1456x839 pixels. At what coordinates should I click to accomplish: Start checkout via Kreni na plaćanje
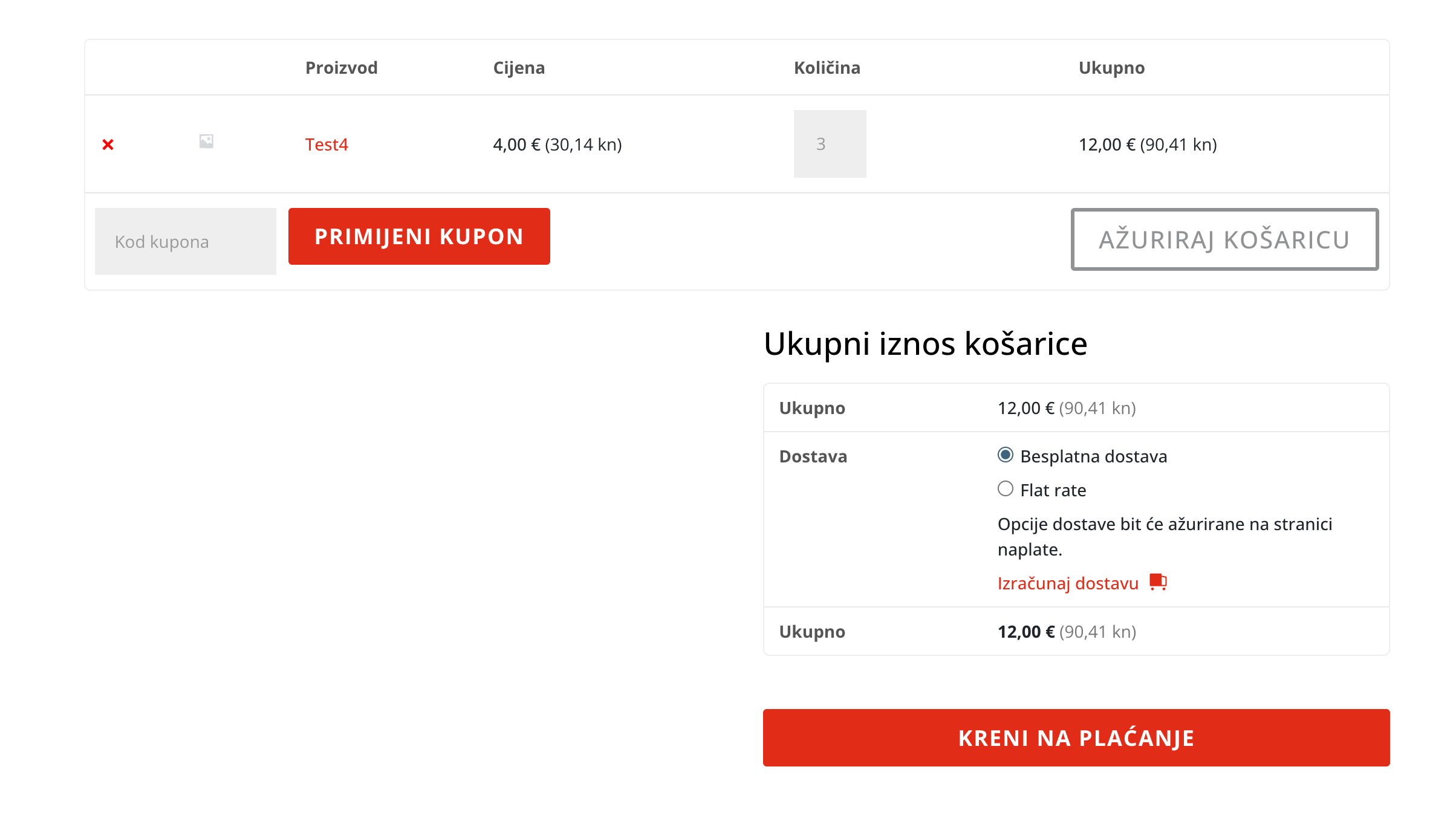pos(1077,737)
